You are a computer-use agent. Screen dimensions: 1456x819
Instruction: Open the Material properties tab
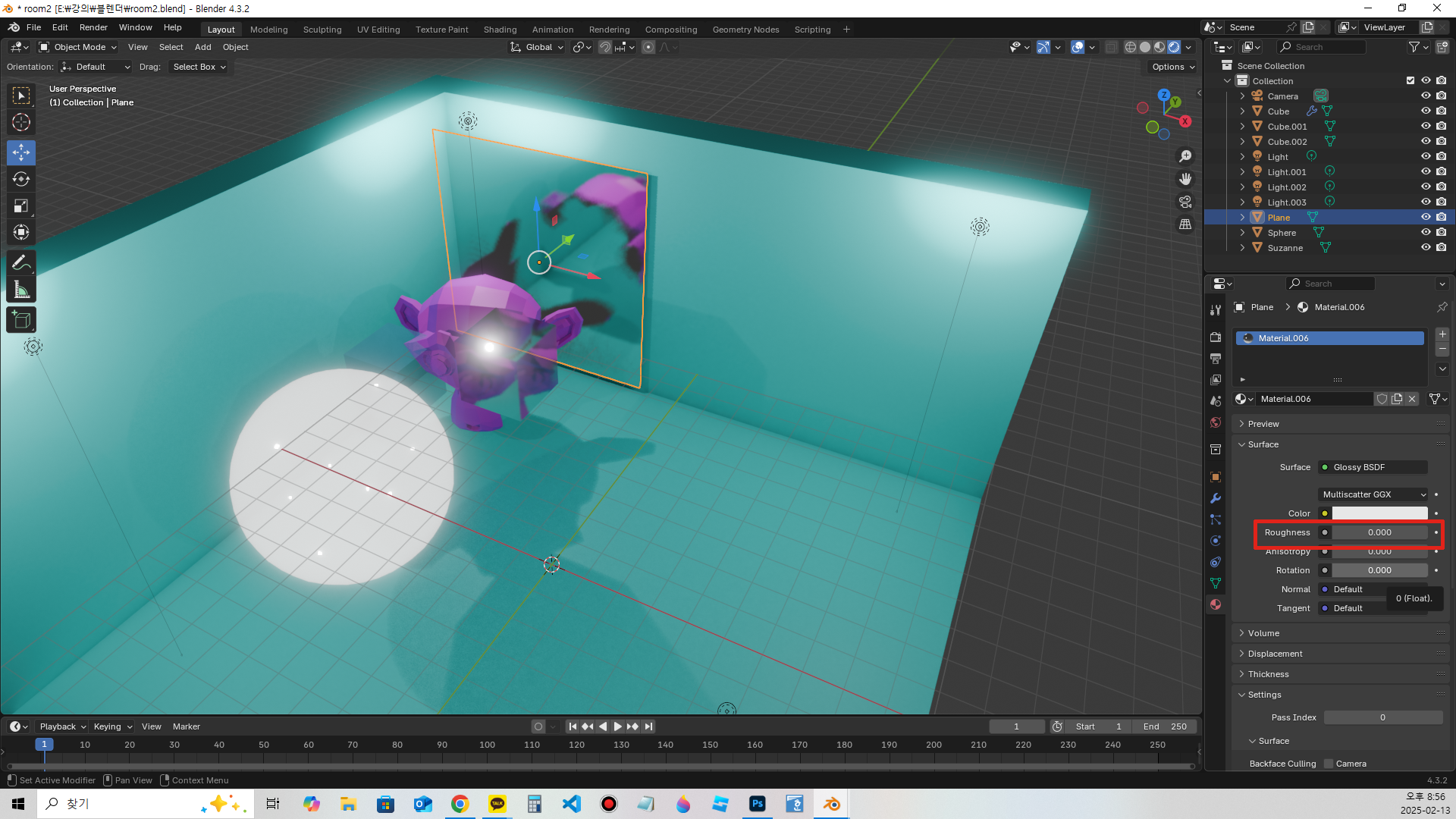[x=1216, y=604]
